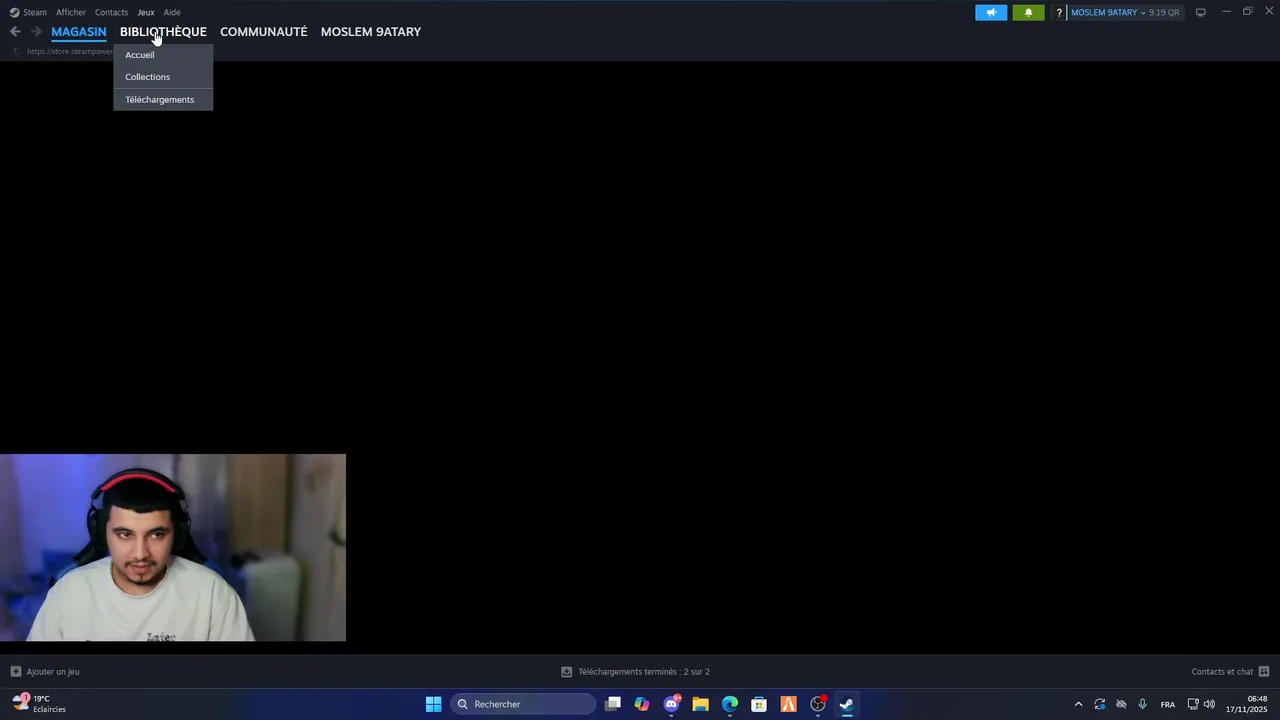Open the Afficher menu
This screenshot has height=720, width=1280.
[71, 12]
